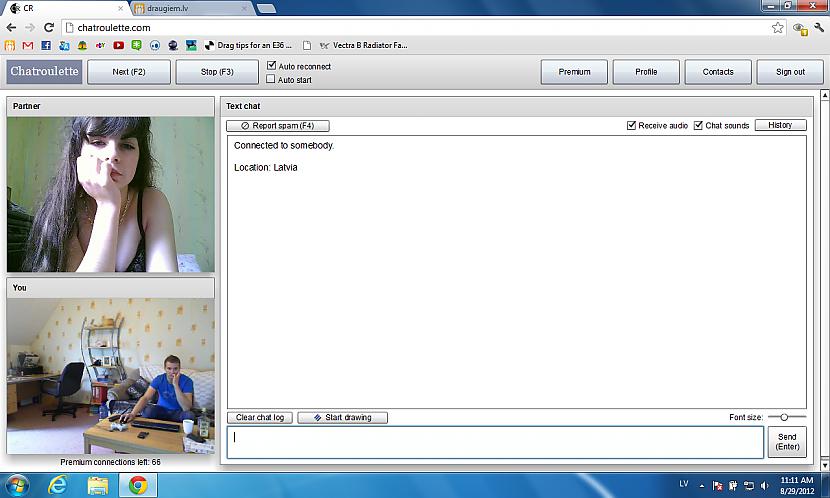The height and width of the screenshot is (498, 830).
Task: Click the extension icon beside the bookmark star
Action: coord(800,29)
